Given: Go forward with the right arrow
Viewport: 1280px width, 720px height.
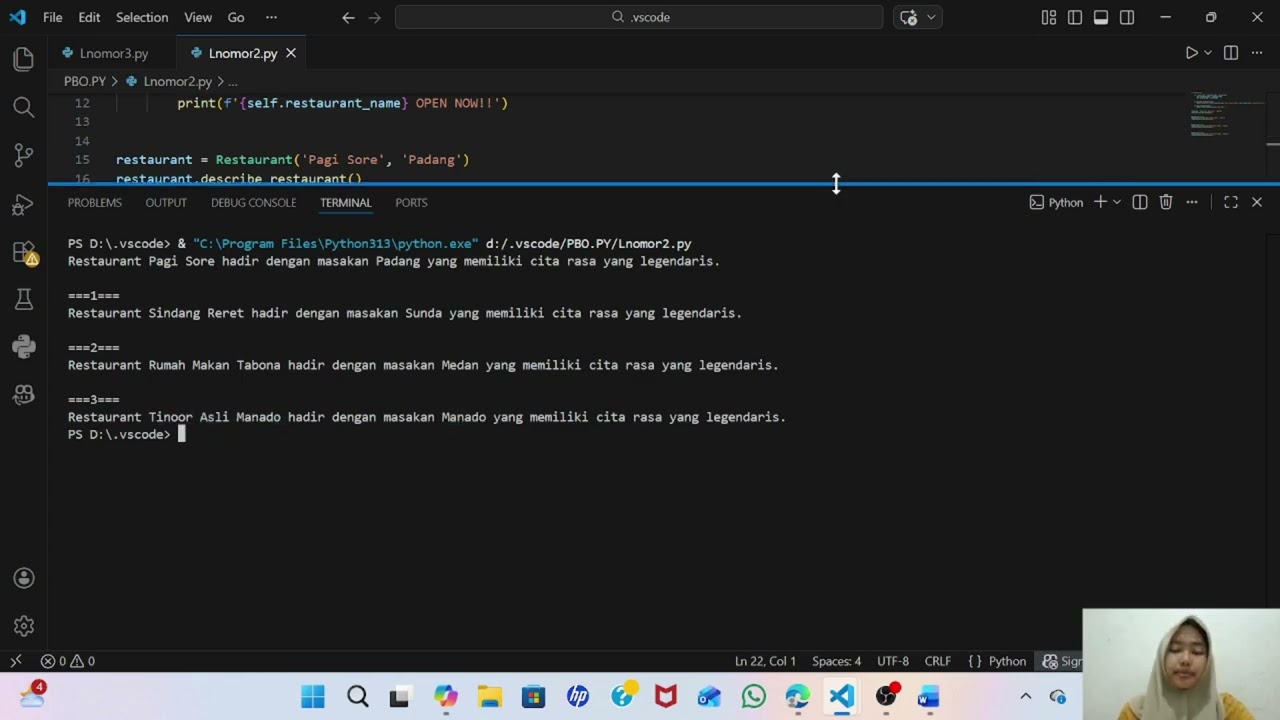Looking at the screenshot, I should tap(375, 17).
